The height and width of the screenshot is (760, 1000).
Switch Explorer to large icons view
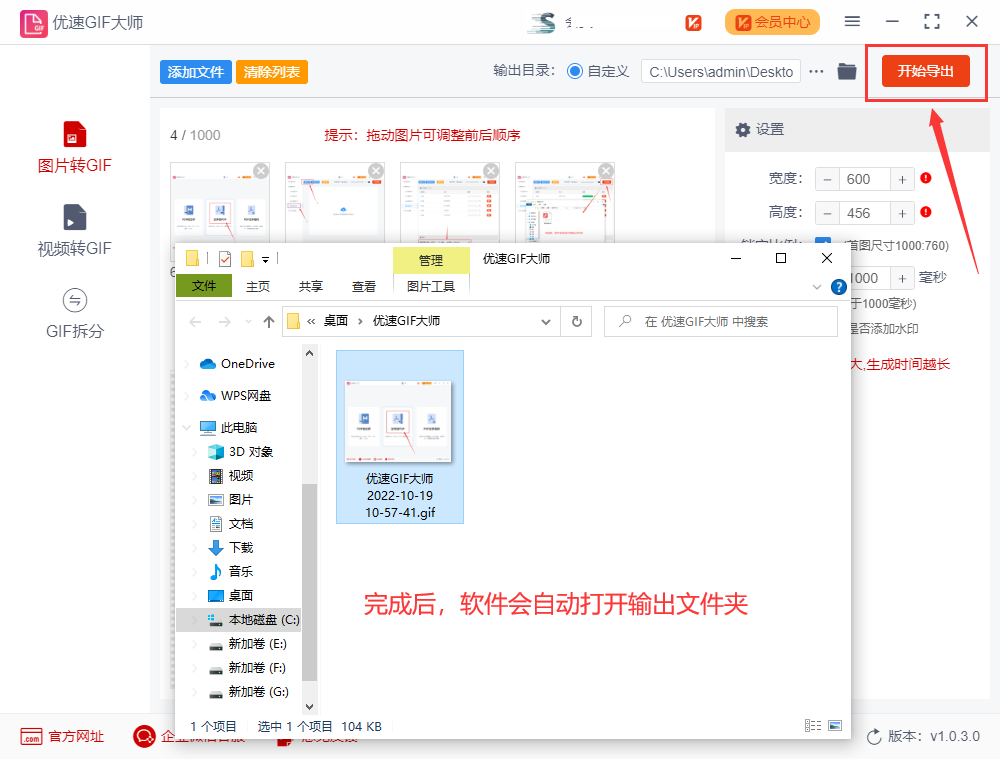click(835, 726)
